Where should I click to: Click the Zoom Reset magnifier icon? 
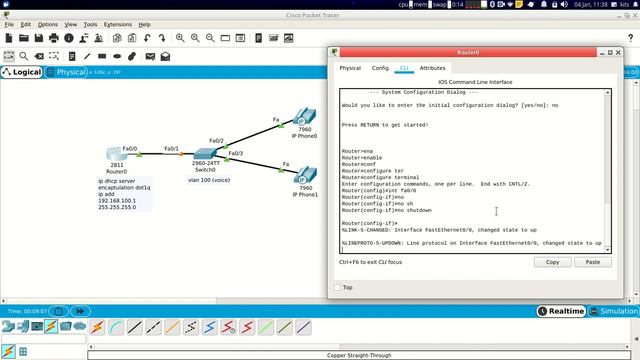click(x=195, y=38)
